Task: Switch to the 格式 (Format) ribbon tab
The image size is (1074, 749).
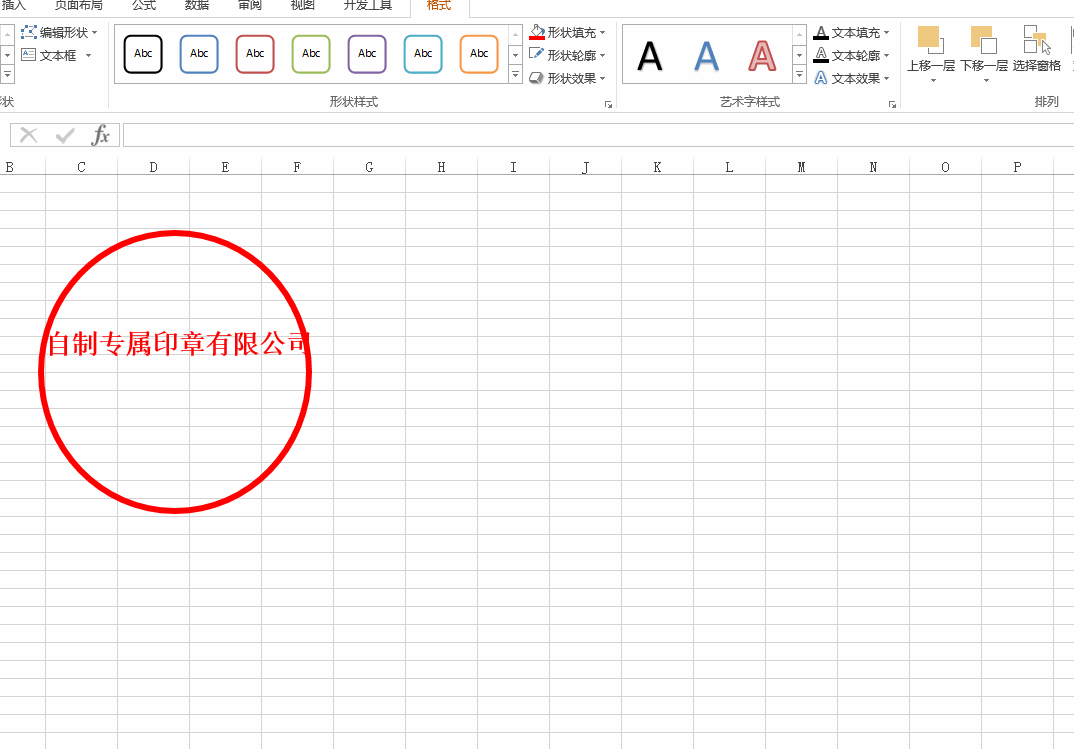Action: 438,5
